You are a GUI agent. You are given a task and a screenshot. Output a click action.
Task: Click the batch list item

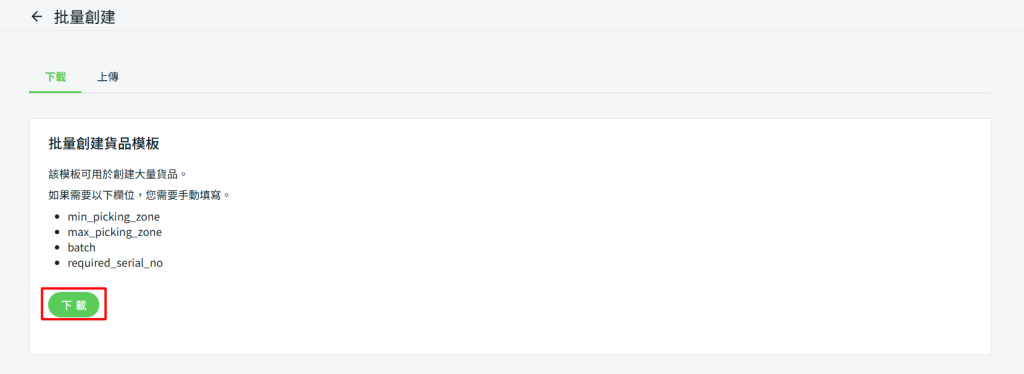(82, 247)
